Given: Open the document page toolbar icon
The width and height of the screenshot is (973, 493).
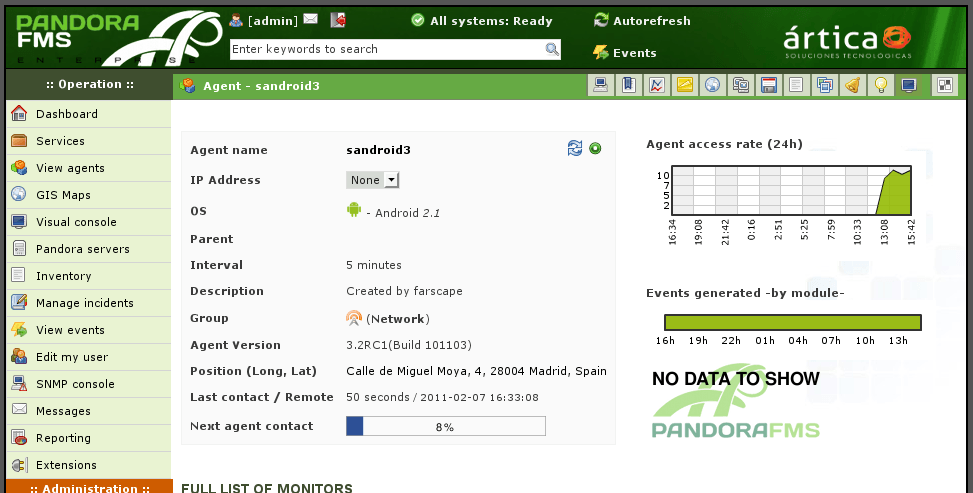Looking at the screenshot, I should (x=796, y=85).
